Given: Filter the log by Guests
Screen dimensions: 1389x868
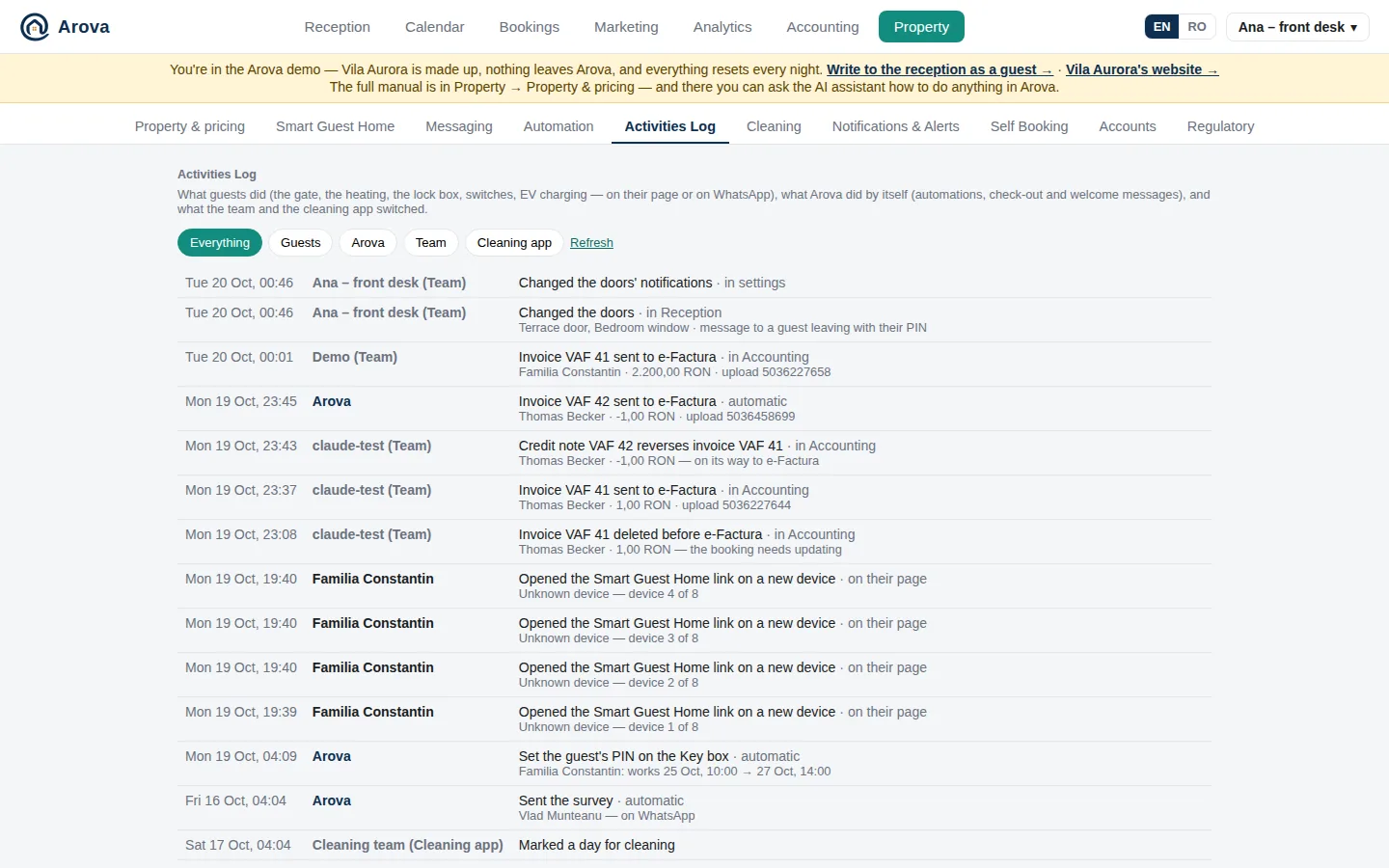Looking at the screenshot, I should (x=300, y=243).
